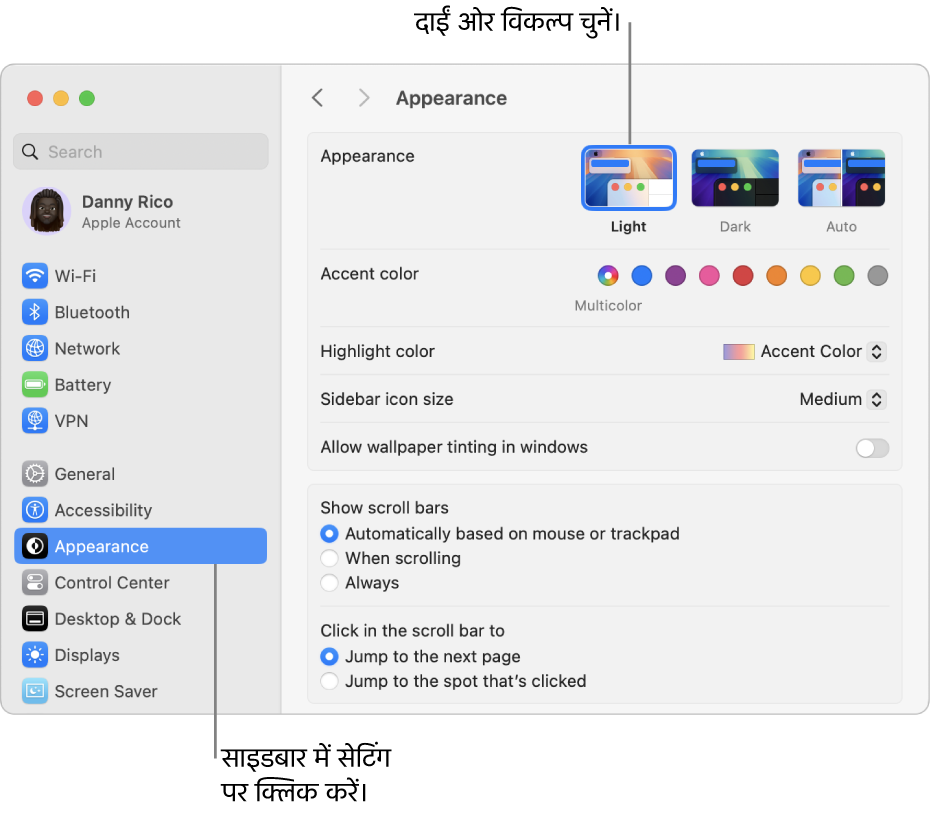Close the System Settings window
This screenshot has width=931, height=814.
coord(35,98)
